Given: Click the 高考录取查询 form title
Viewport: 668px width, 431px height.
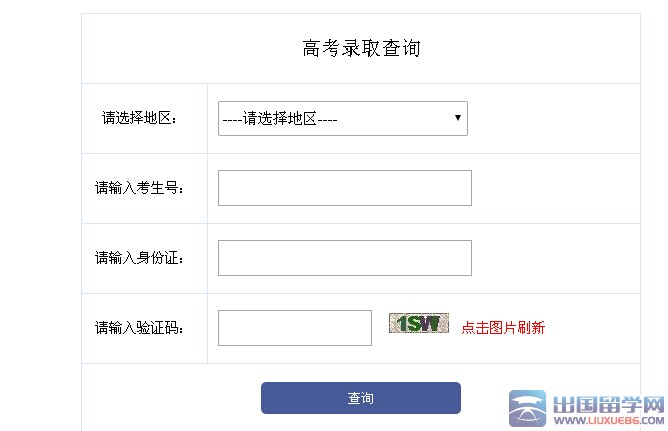Looking at the screenshot, I should 361,48.
